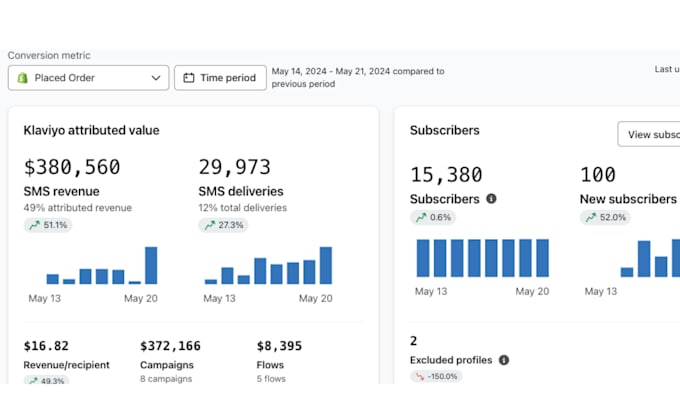This screenshot has height=409, width=680.
Task: Click the first bar in Subscribers chart
Action: 423,258
